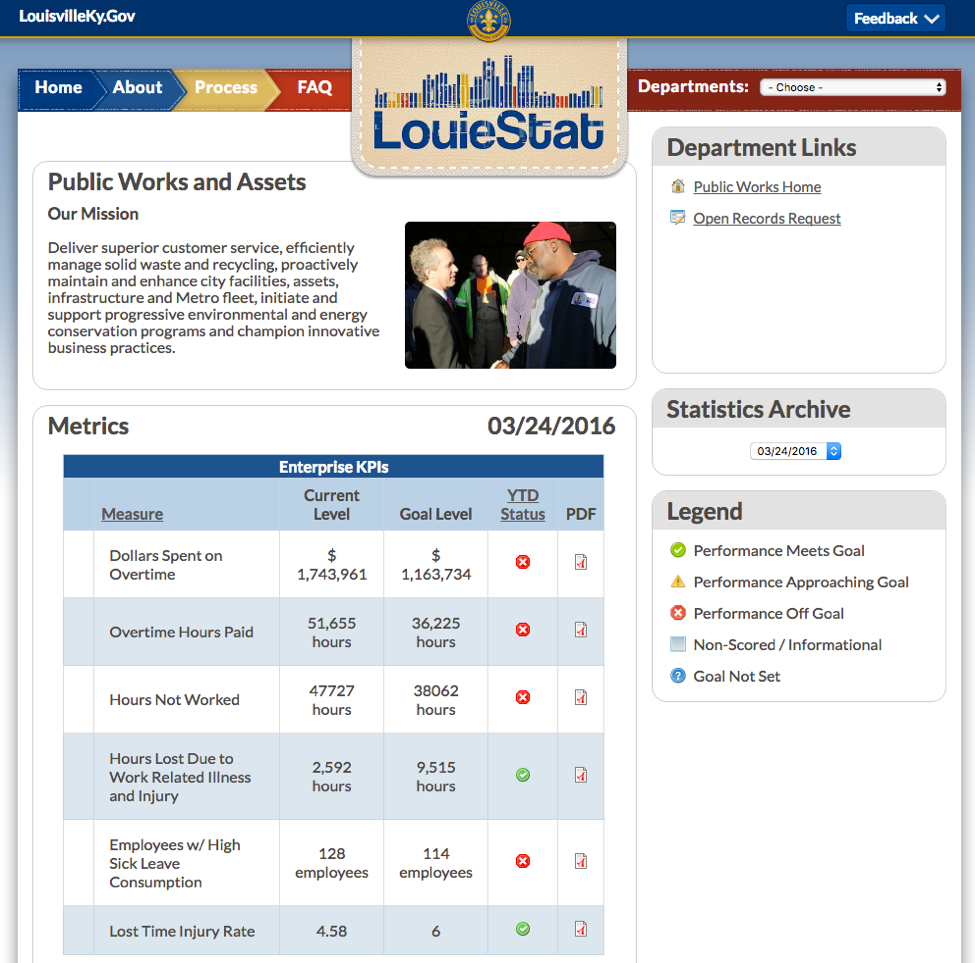Click the mayor handshake photo
The height and width of the screenshot is (963, 975).
tap(511, 295)
